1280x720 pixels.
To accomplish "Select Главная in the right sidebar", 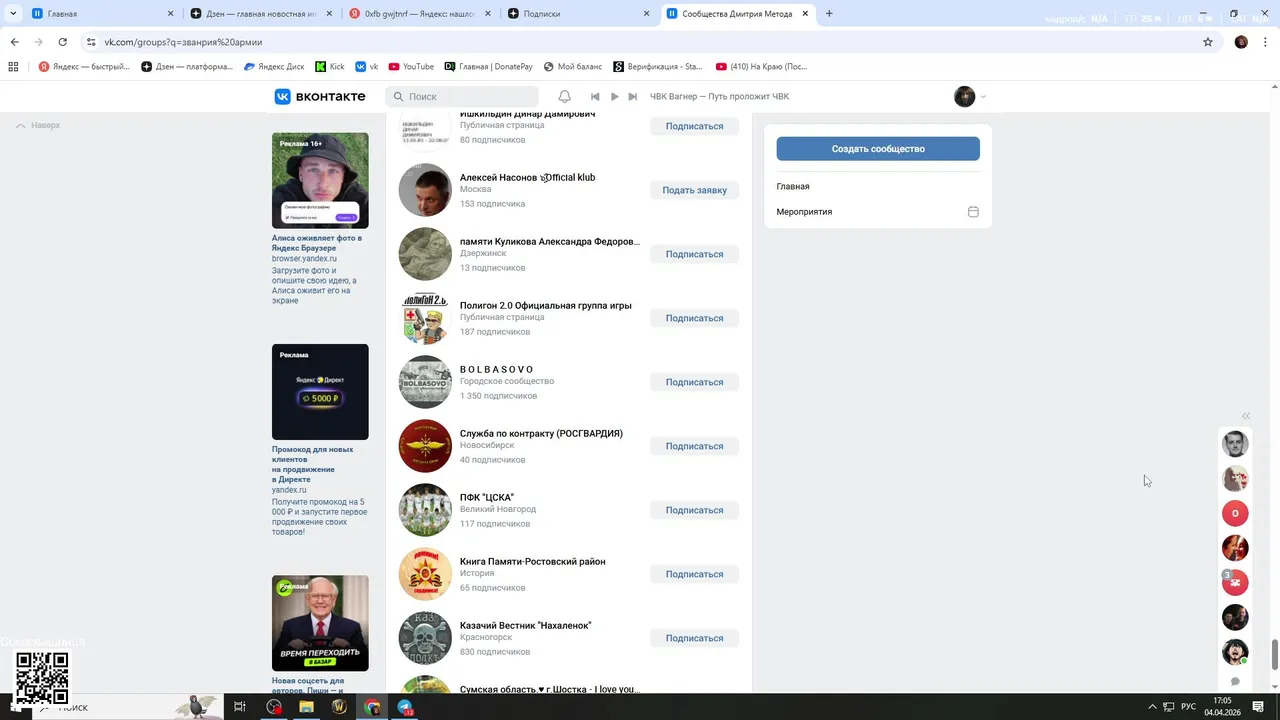I will point(793,187).
